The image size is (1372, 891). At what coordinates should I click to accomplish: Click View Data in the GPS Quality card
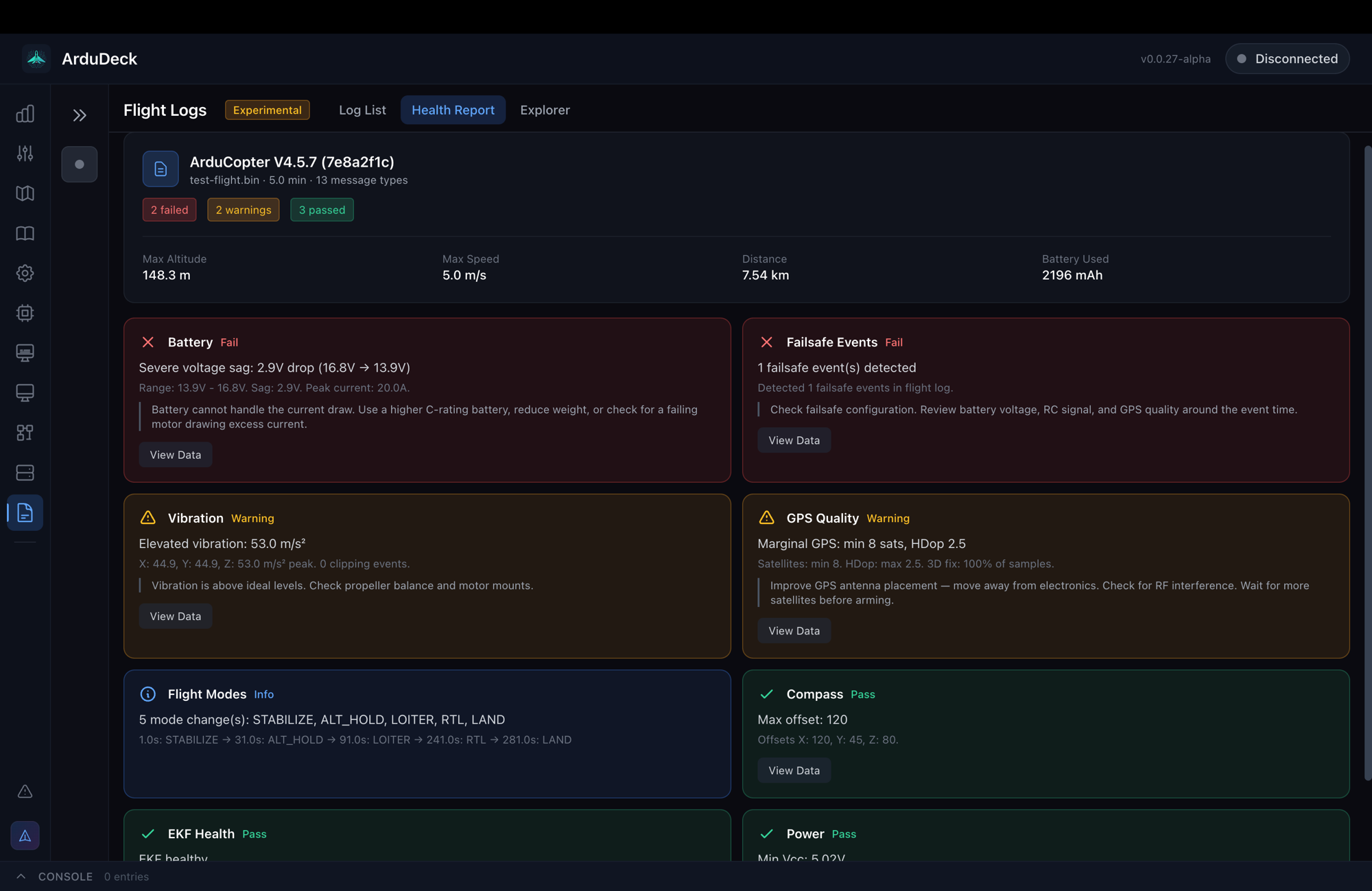click(794, 631)
